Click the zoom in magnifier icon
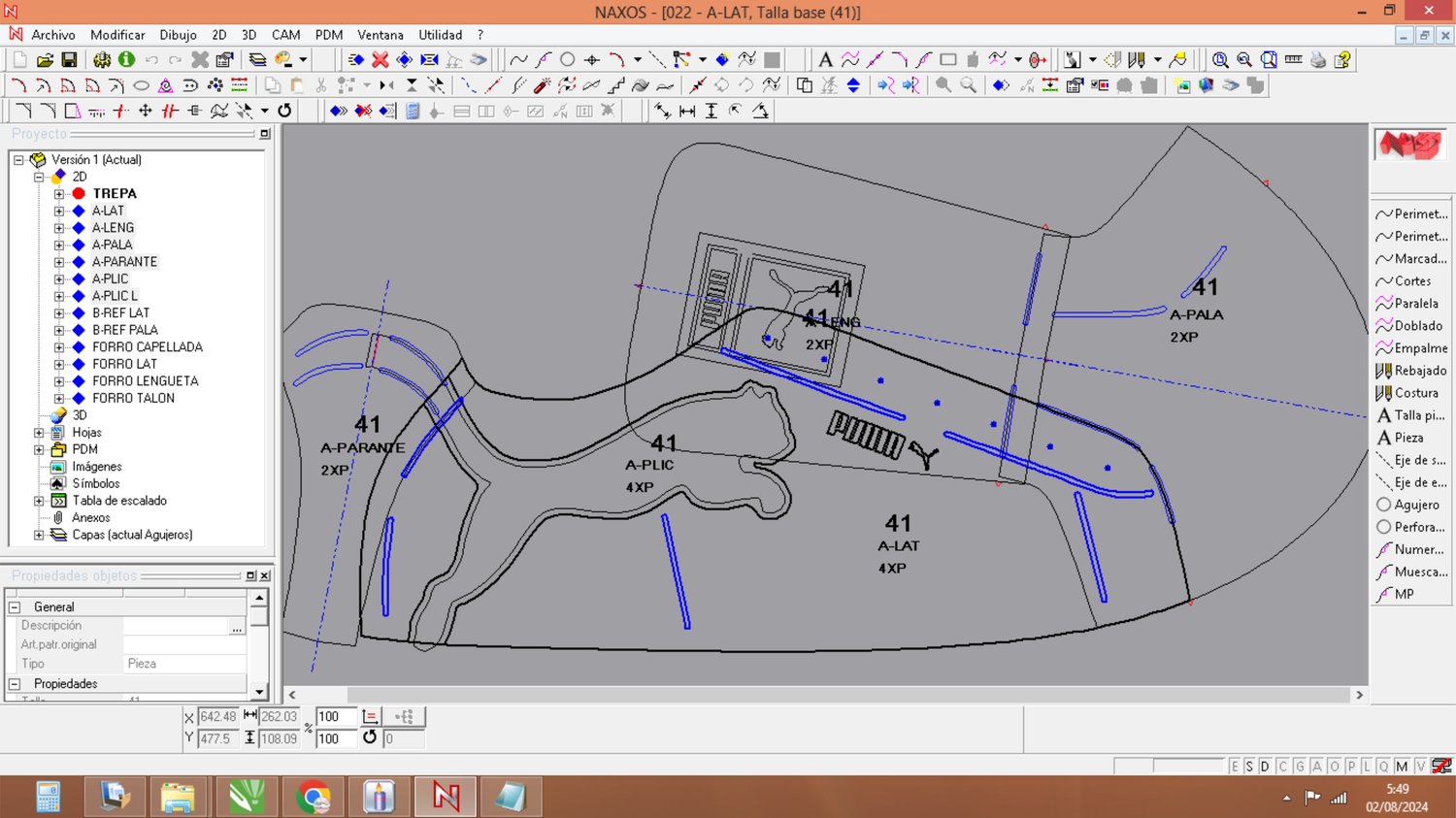Image resolution: width=1456 pixels, height=818 pixels. [x=1220, y=60]
